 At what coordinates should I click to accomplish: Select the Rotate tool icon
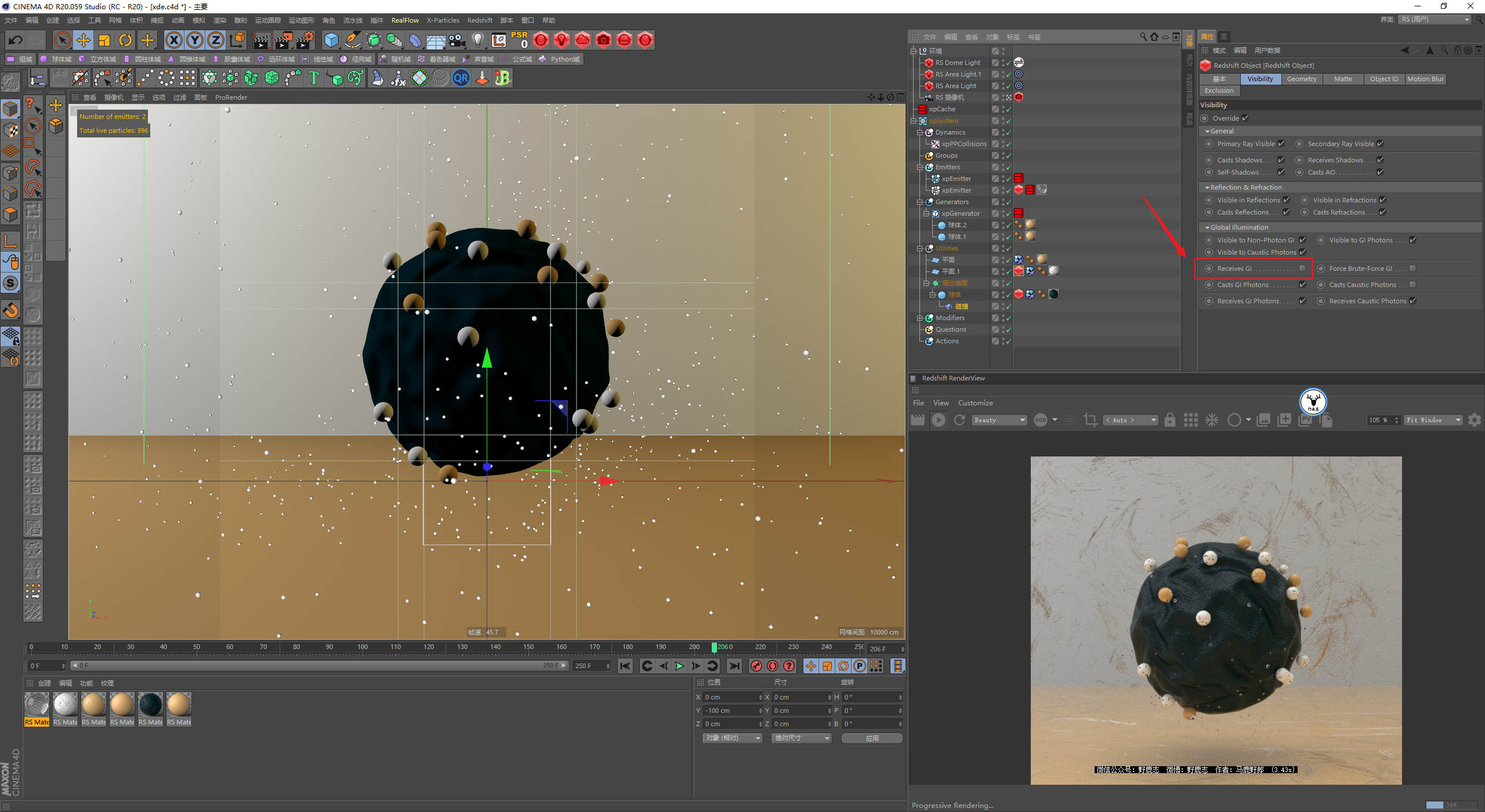click(x=125, y=40)
